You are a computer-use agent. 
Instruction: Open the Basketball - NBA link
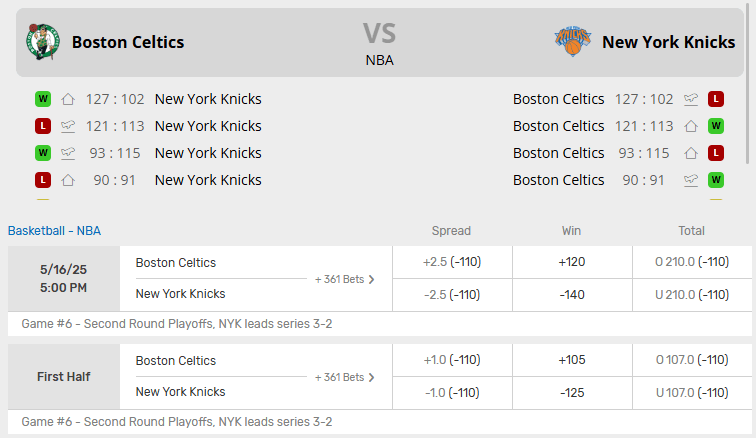pyautogui.click(x=54, y=231)
